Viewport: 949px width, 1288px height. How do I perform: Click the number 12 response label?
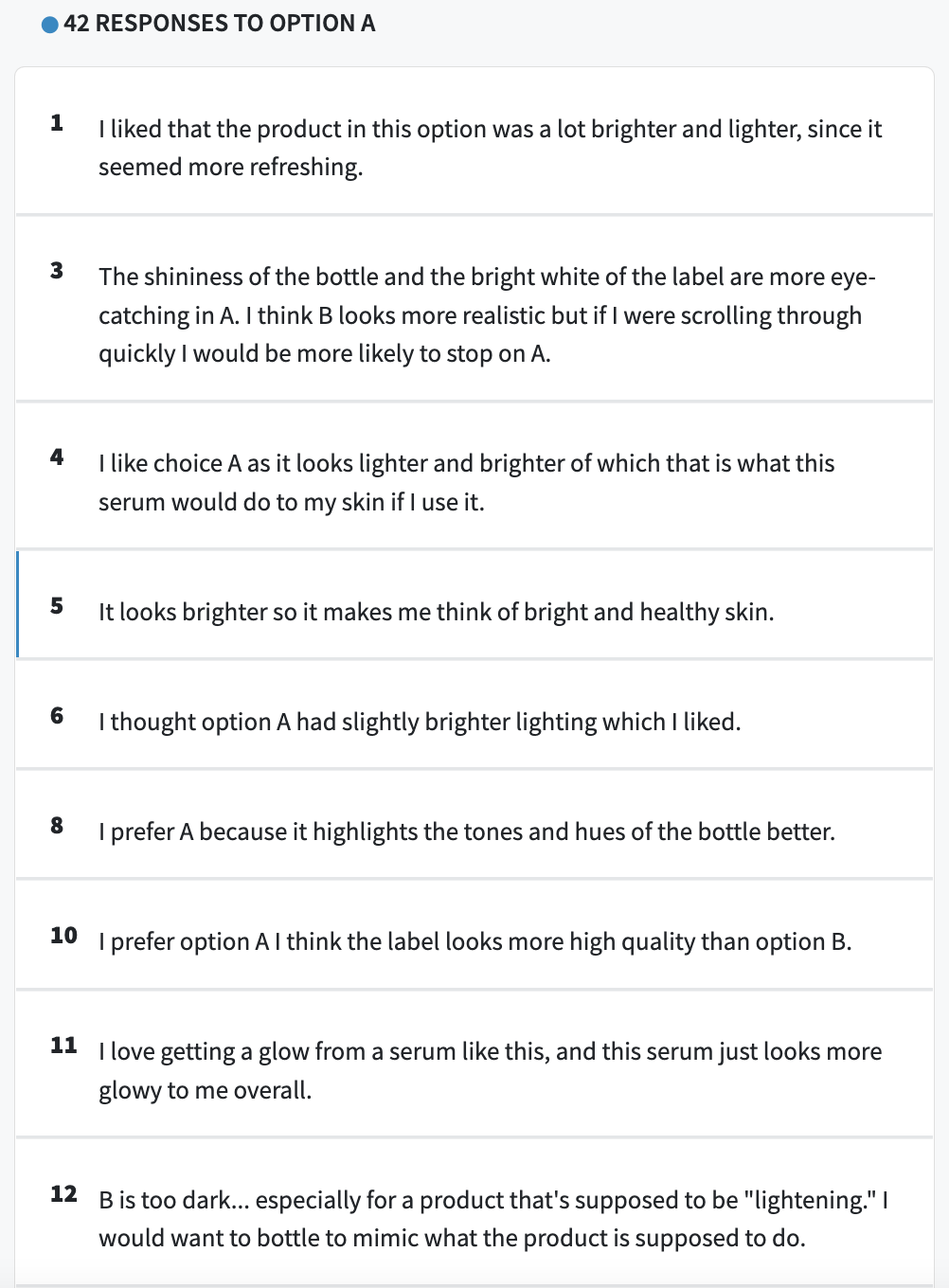coord(63,1194)
